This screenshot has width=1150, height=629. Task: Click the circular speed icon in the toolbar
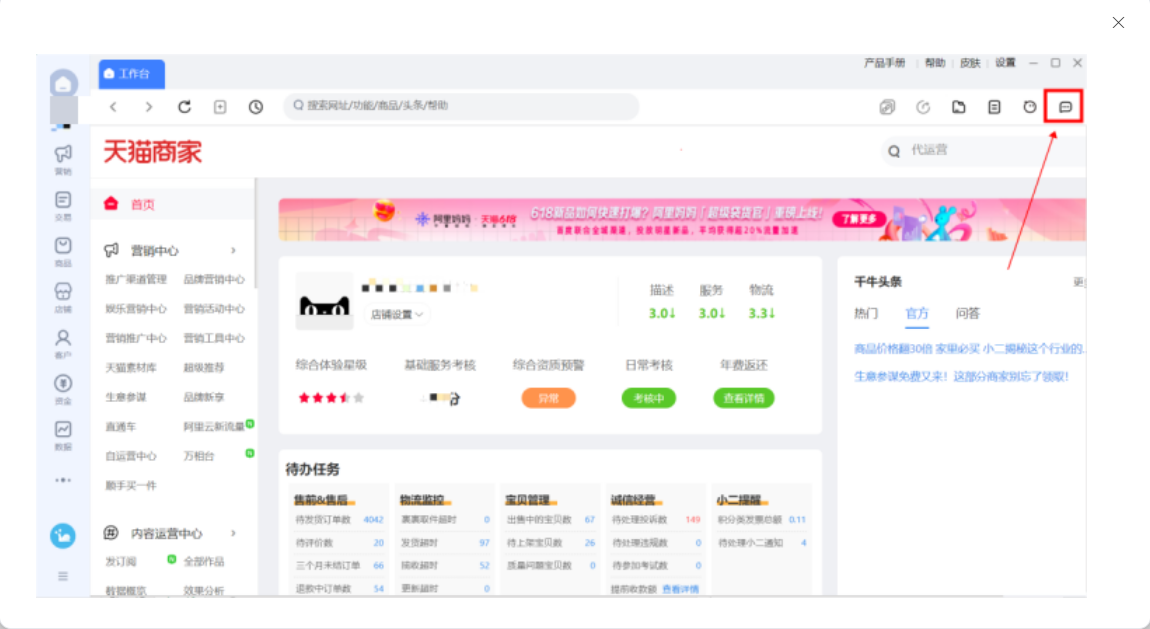click(x=923, y=107)
